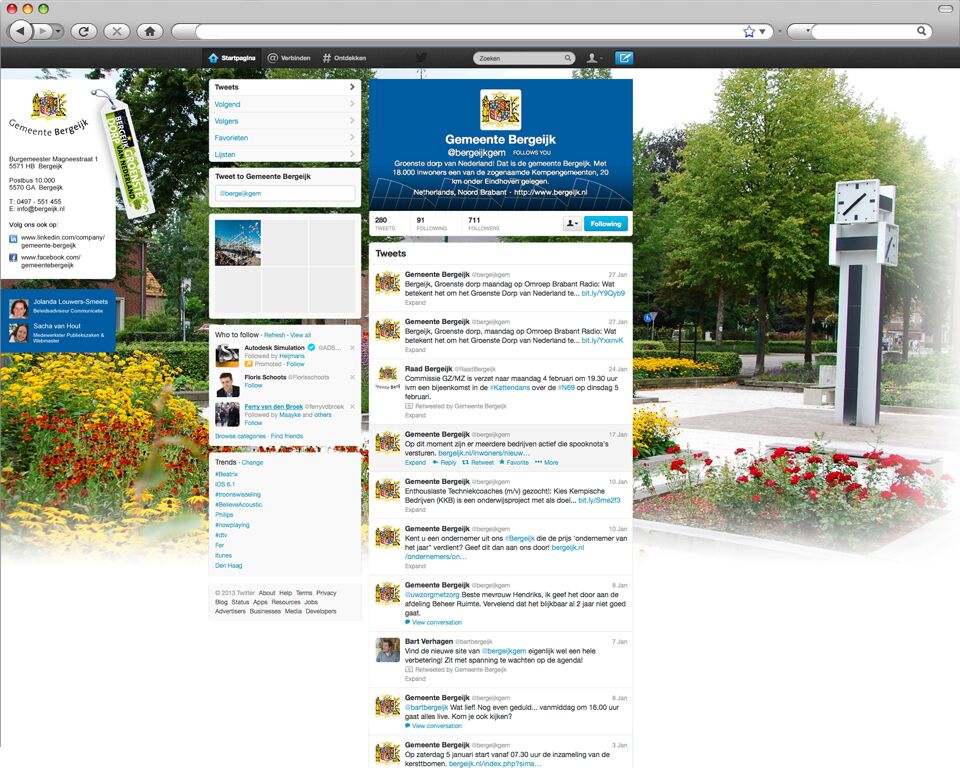Expand the Raad Bergeijk tweet

click(415, 415)
